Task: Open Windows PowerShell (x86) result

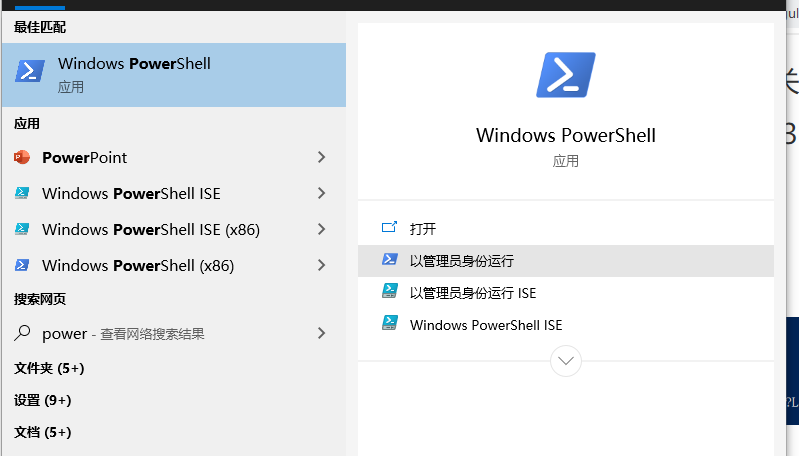Action: (174, 265)
